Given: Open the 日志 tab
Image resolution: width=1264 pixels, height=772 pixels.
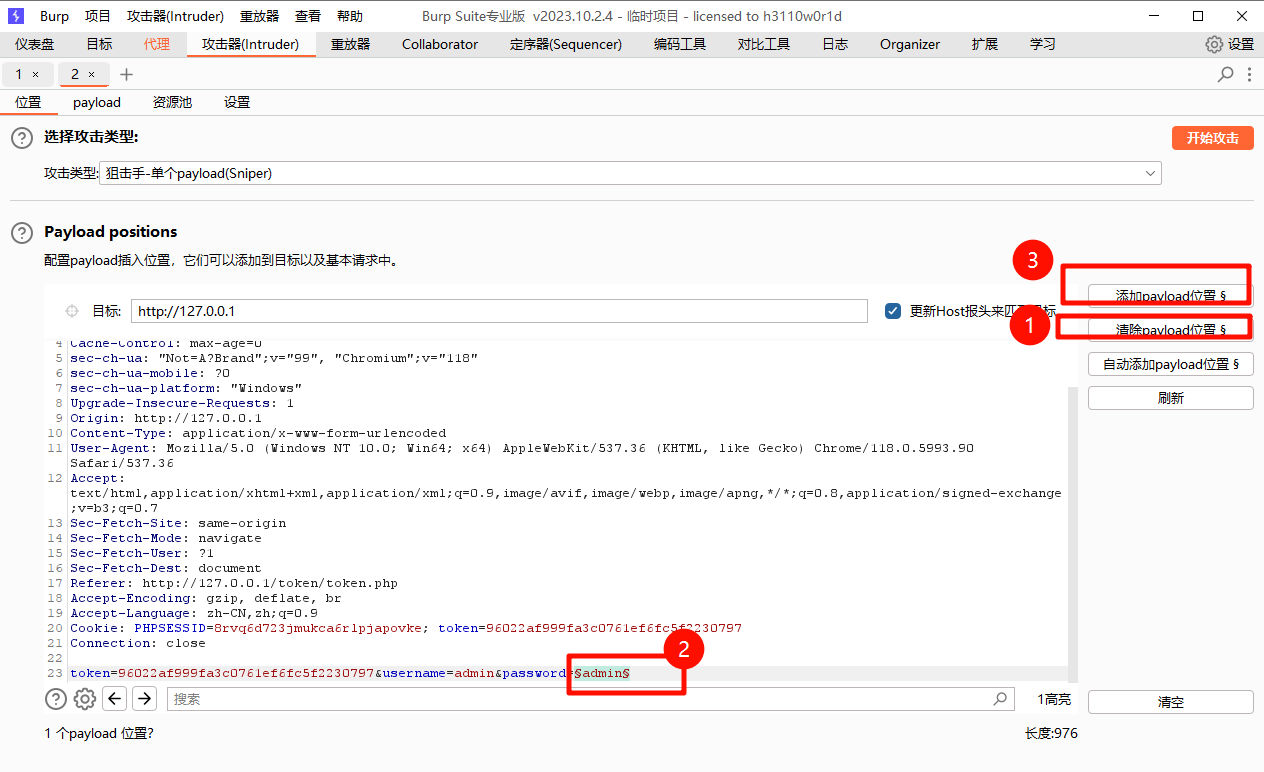Looking at the screenshot, I should tap(835, 44).
